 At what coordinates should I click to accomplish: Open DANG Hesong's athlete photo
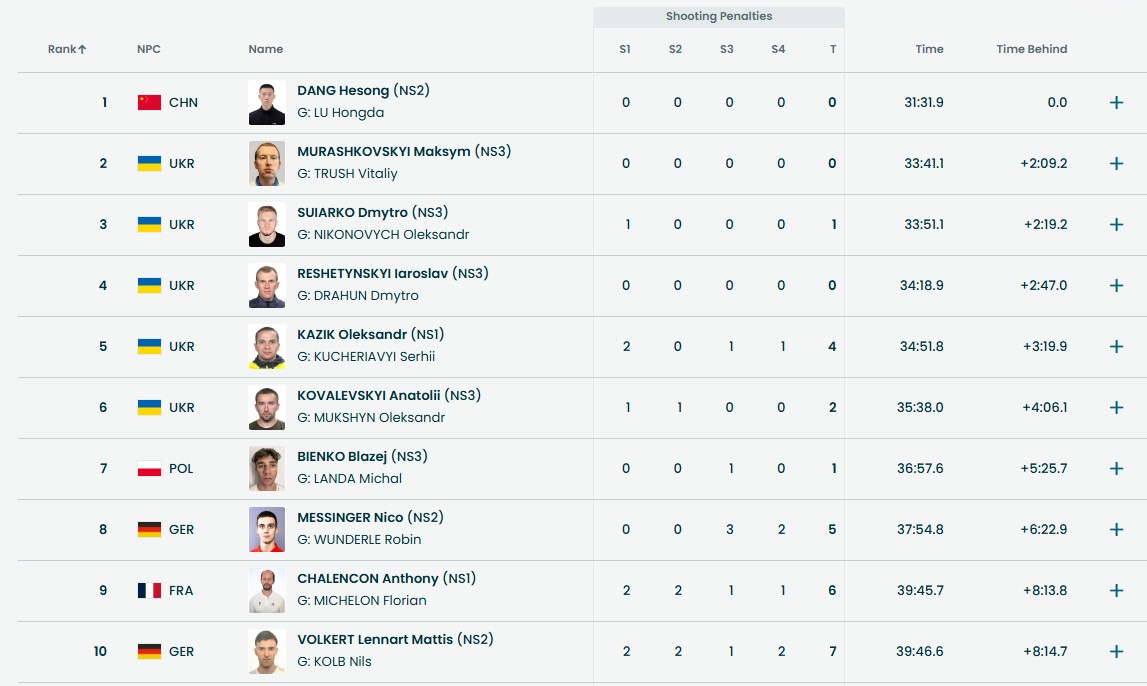pos(267,103)
